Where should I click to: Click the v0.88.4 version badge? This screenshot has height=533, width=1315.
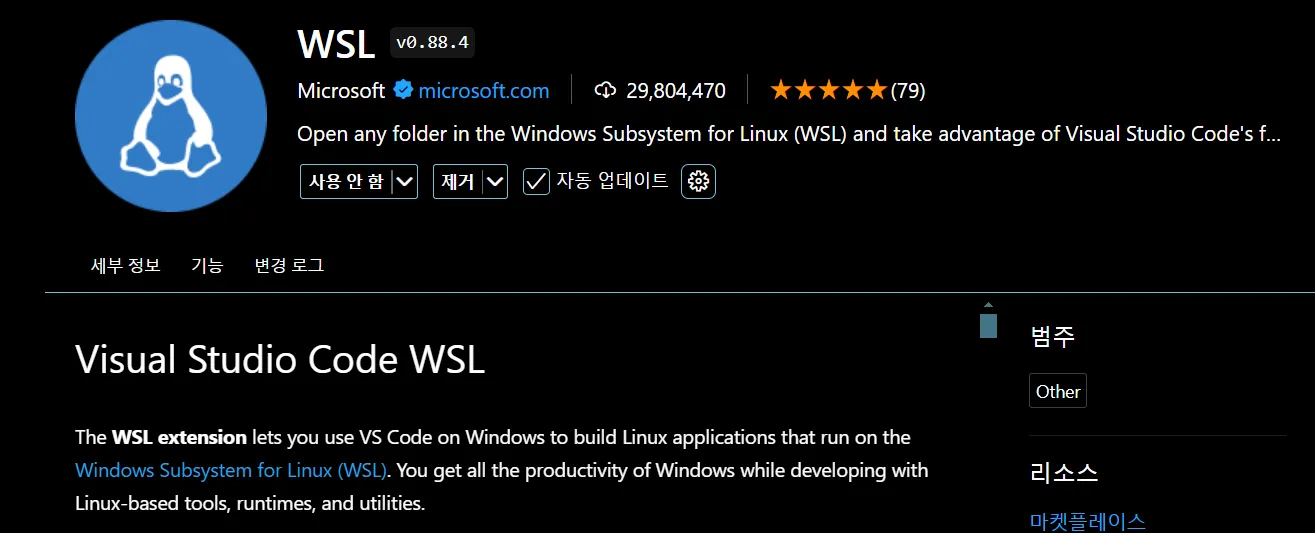tap(433, 43)
